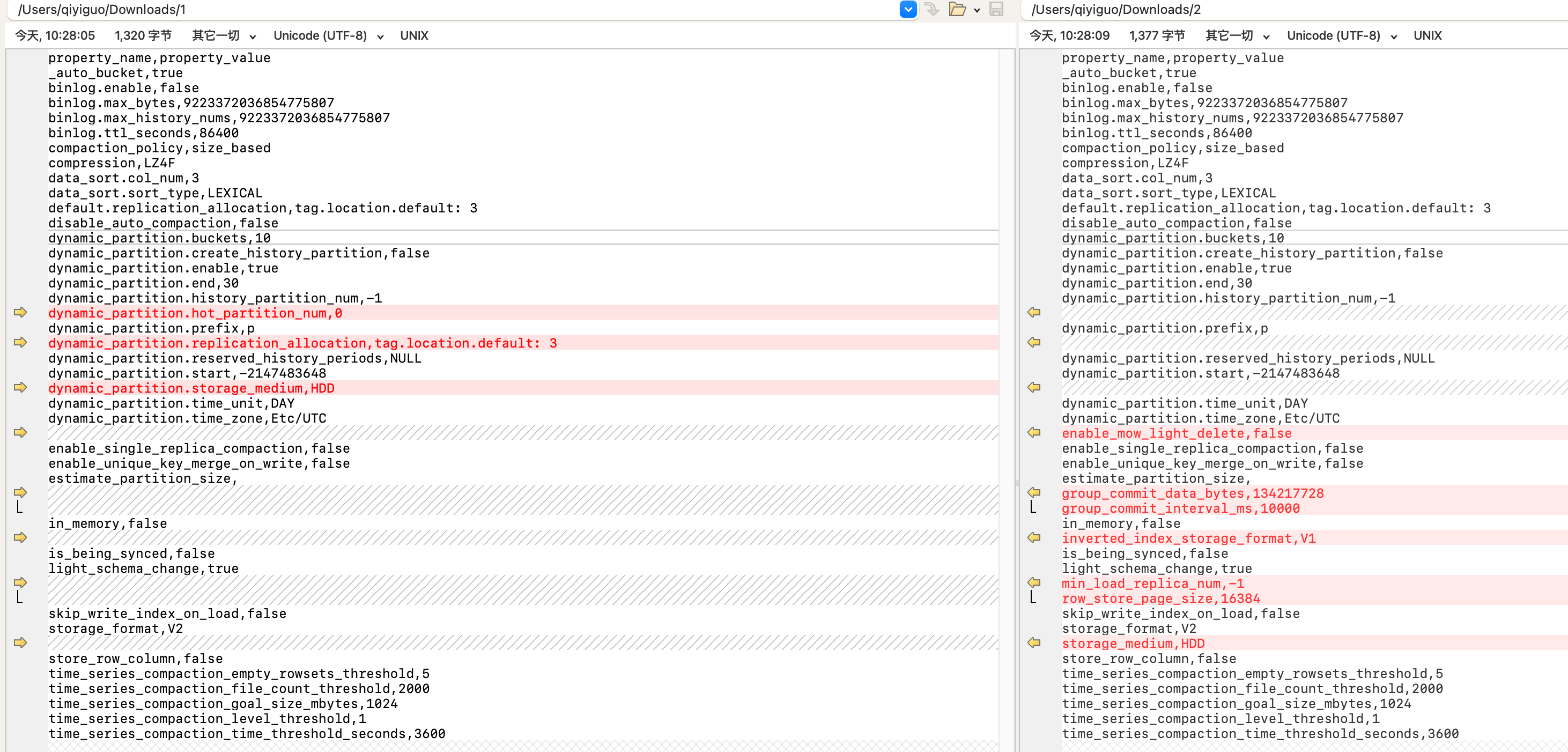Select left line compaction_policy,size_based
This screenshot has height=752, width=1568.
point(159,148)
